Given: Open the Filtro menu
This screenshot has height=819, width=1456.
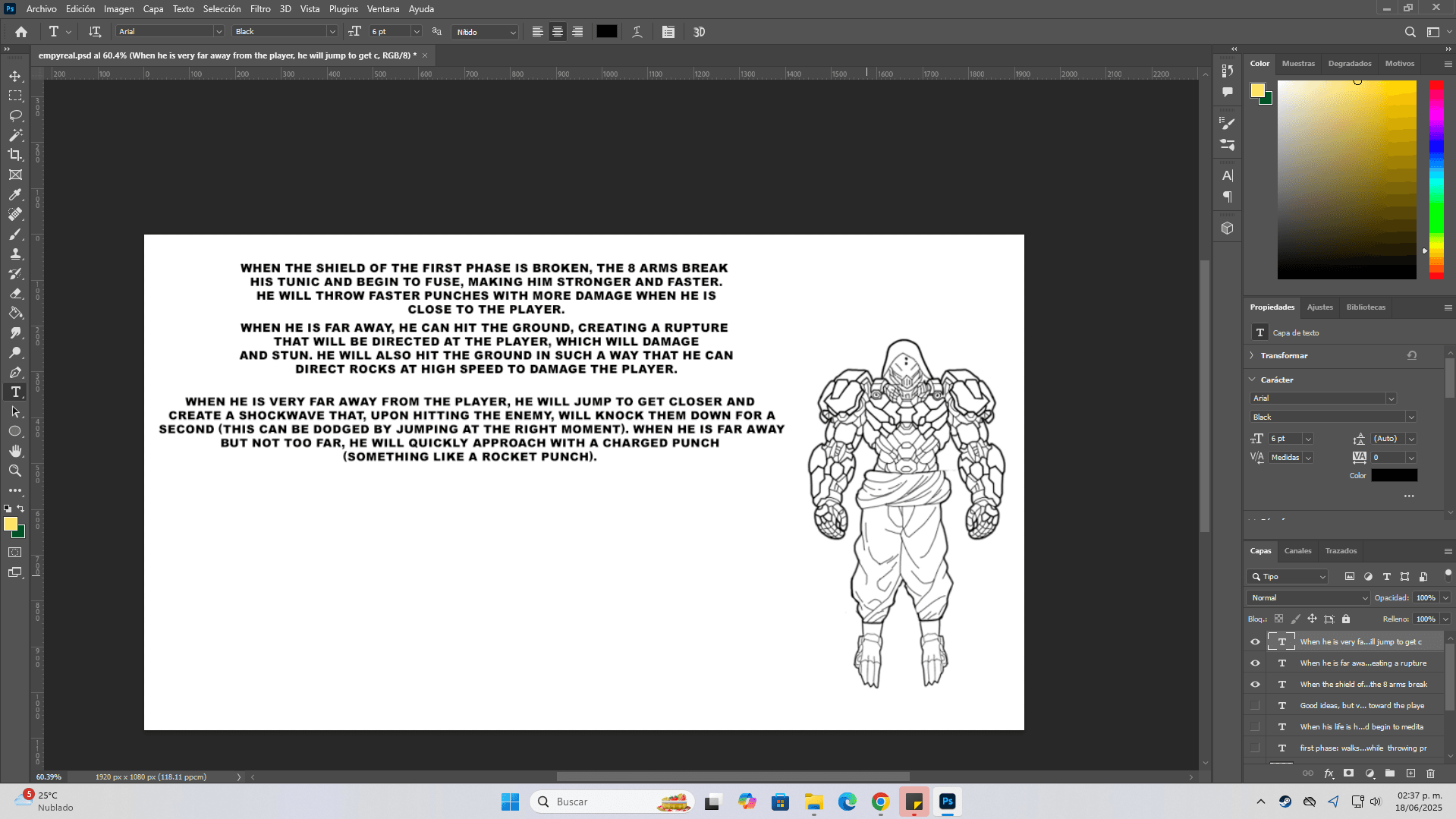Looking at the screenshot, I should [x=259, y=9].
